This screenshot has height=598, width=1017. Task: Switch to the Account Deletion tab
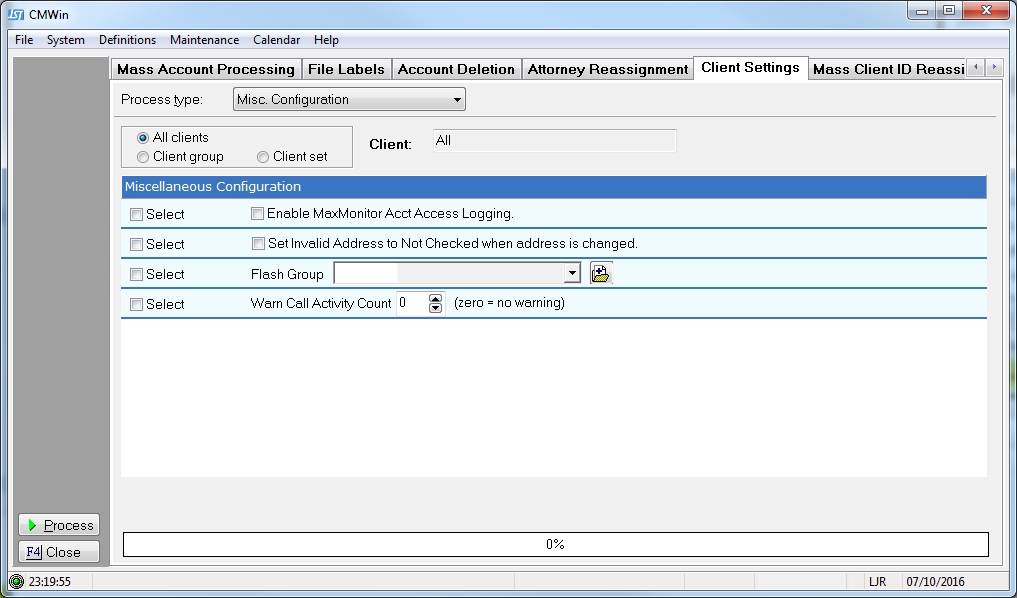tap(456, 69)
